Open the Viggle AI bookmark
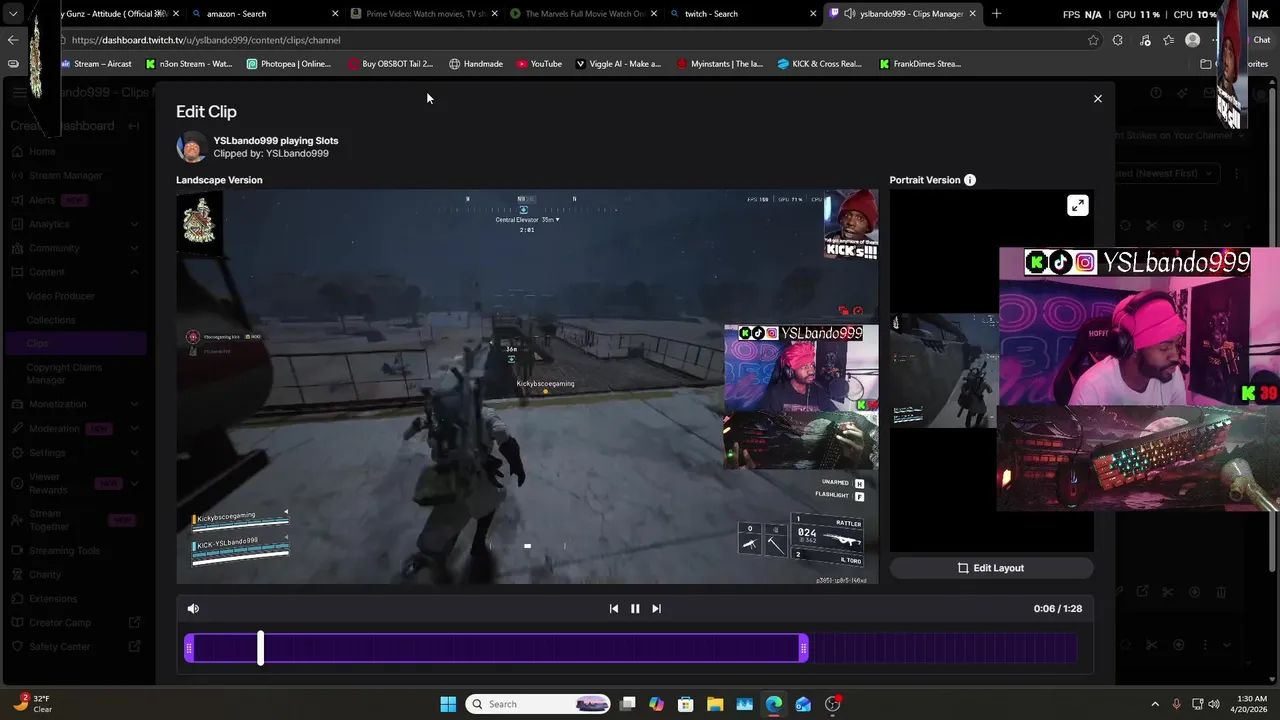1280x720 pixels. coord(618,64)
